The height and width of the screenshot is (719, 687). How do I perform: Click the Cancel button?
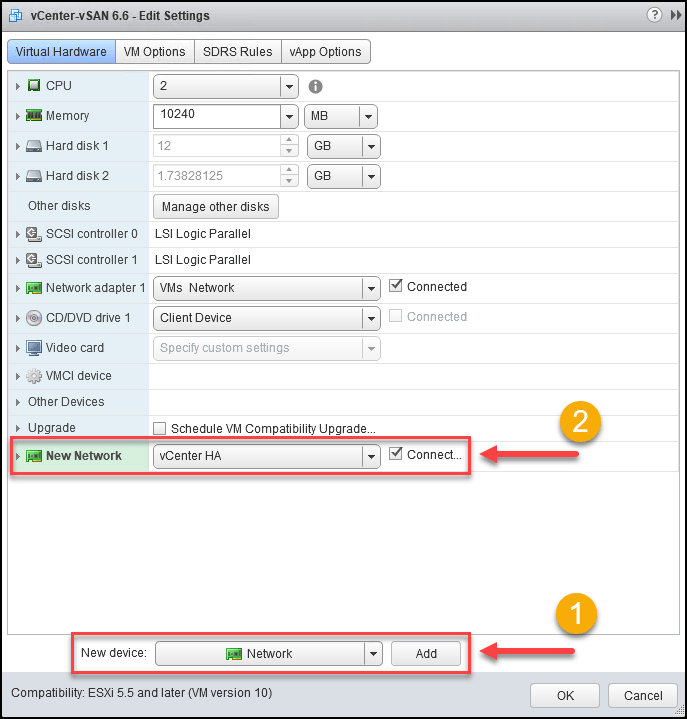point(643,696)
